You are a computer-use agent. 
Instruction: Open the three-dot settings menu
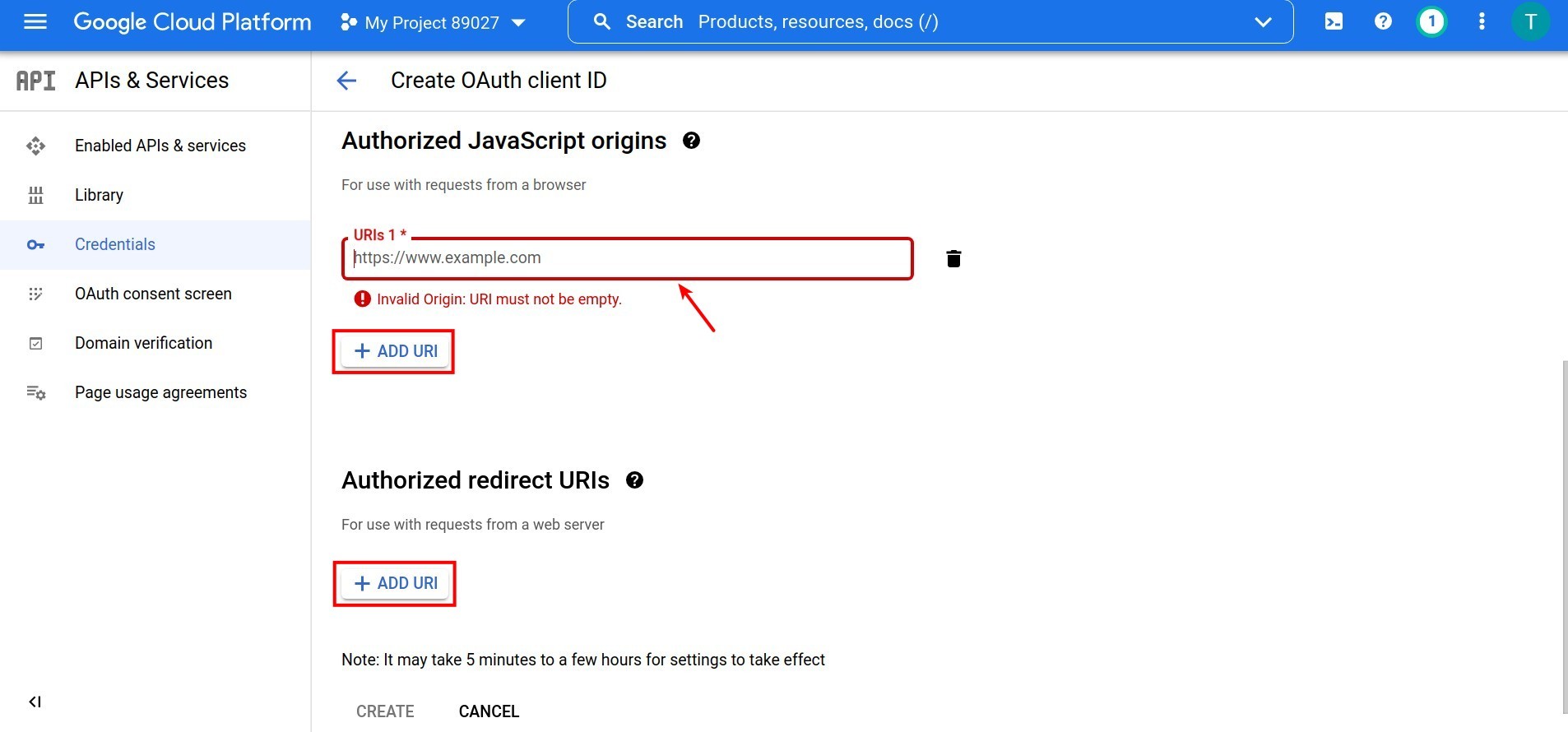[x=1482, y=21]
